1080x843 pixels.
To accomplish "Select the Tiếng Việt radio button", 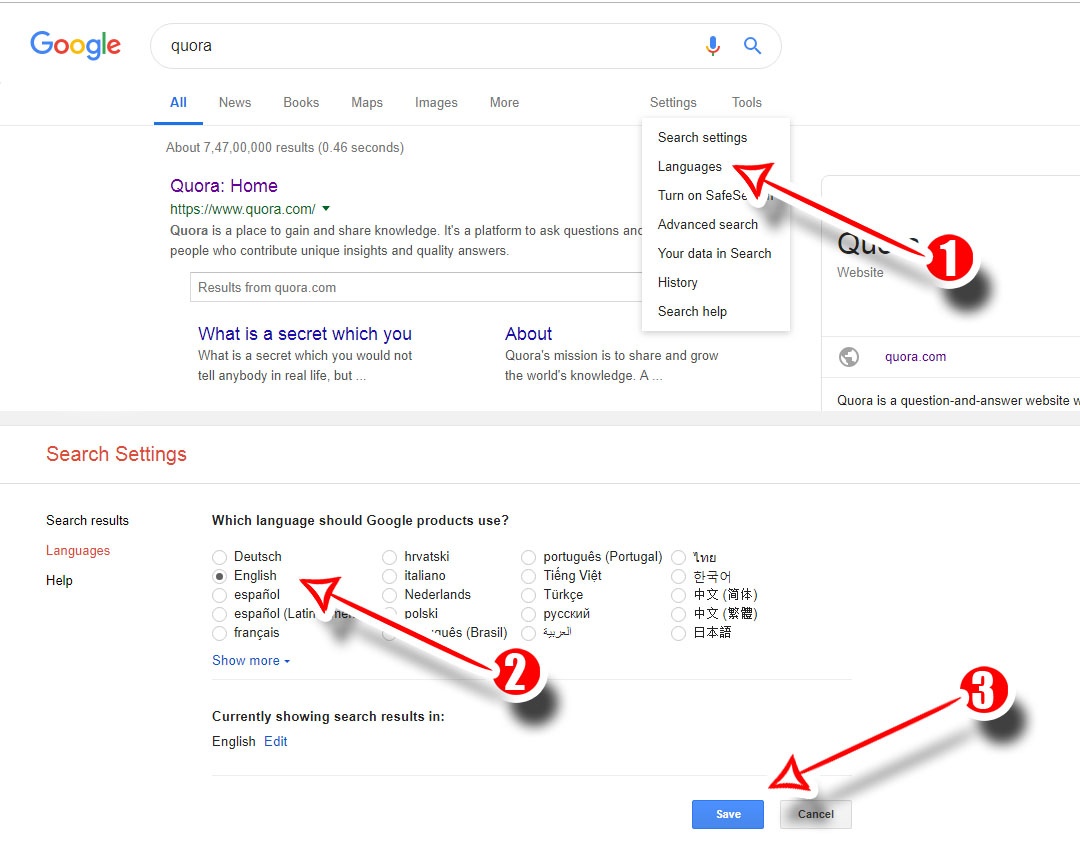I will click(x=528, y=576).
